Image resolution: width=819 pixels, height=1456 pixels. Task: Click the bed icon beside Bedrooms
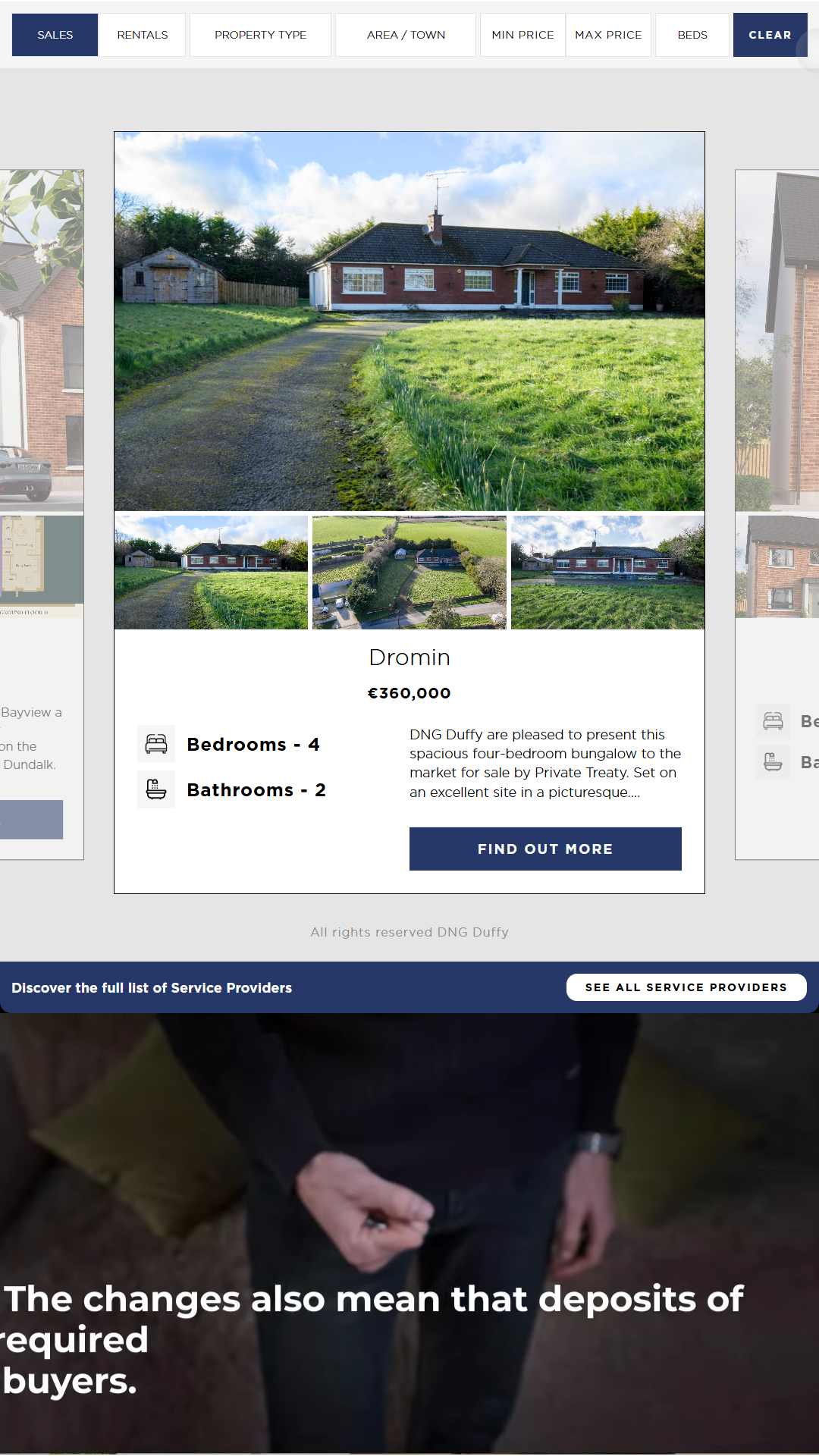(156, 744)
